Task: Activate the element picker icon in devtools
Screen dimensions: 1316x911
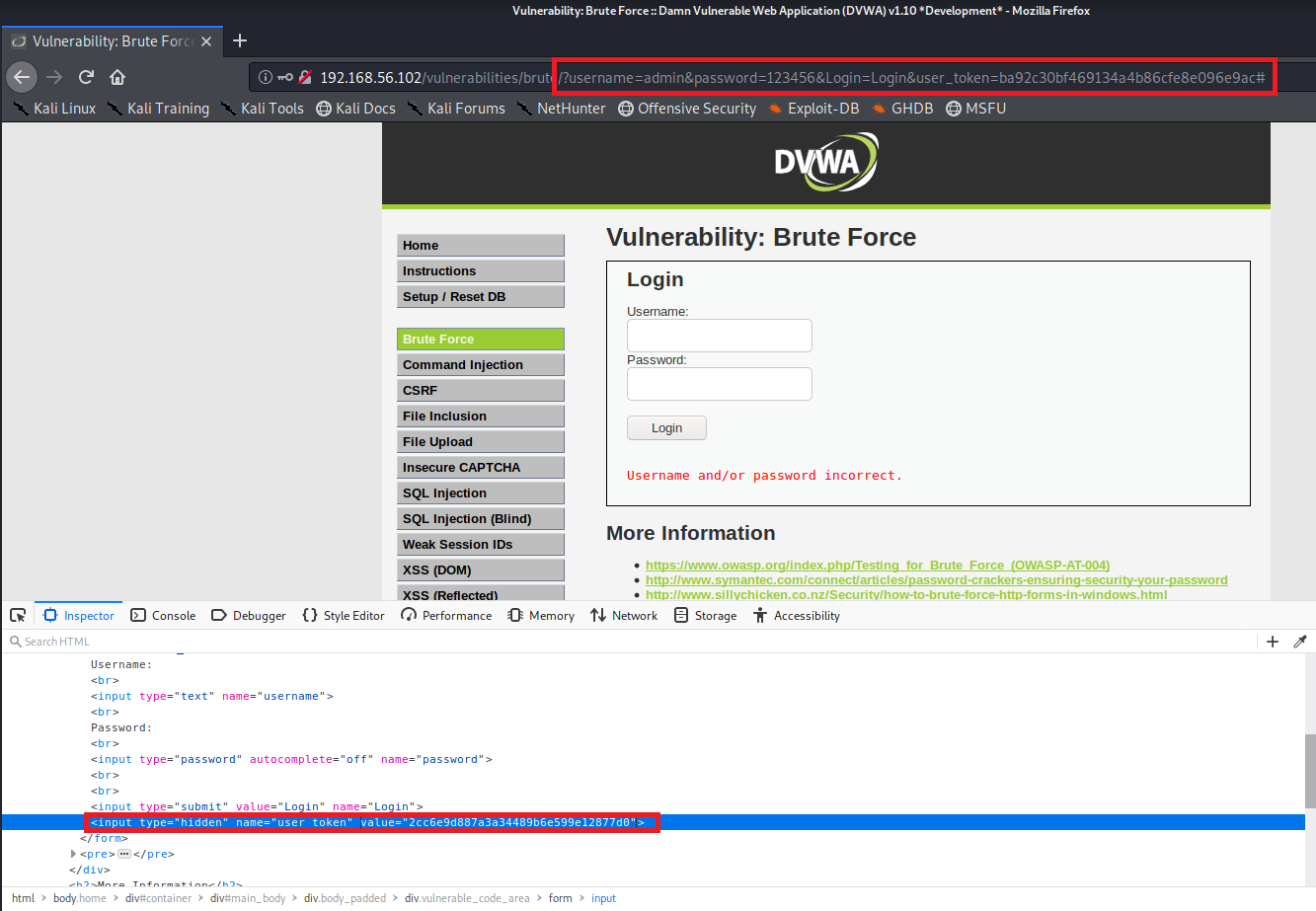Action: click(18, 615)
